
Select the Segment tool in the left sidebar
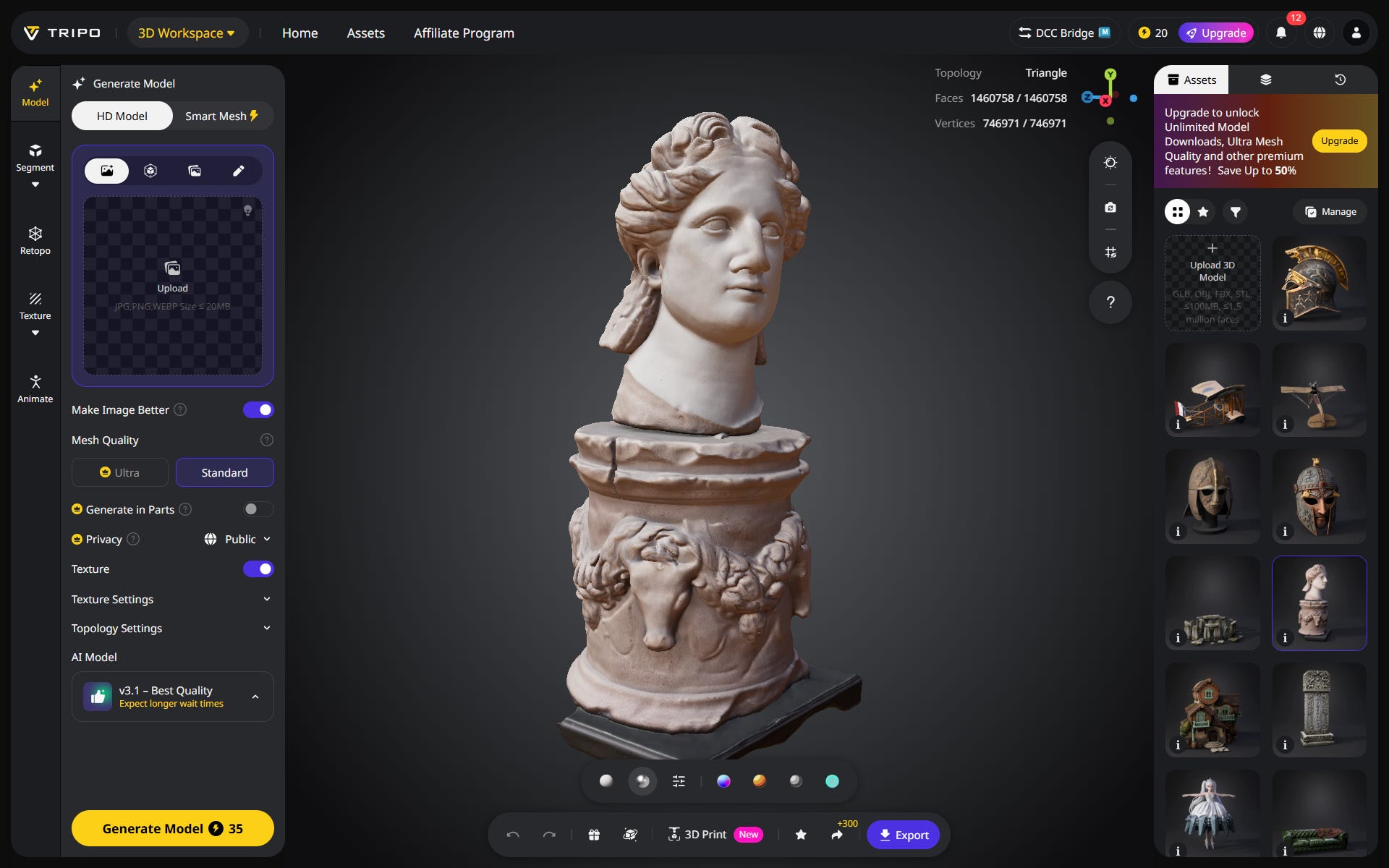click(35, 161)
